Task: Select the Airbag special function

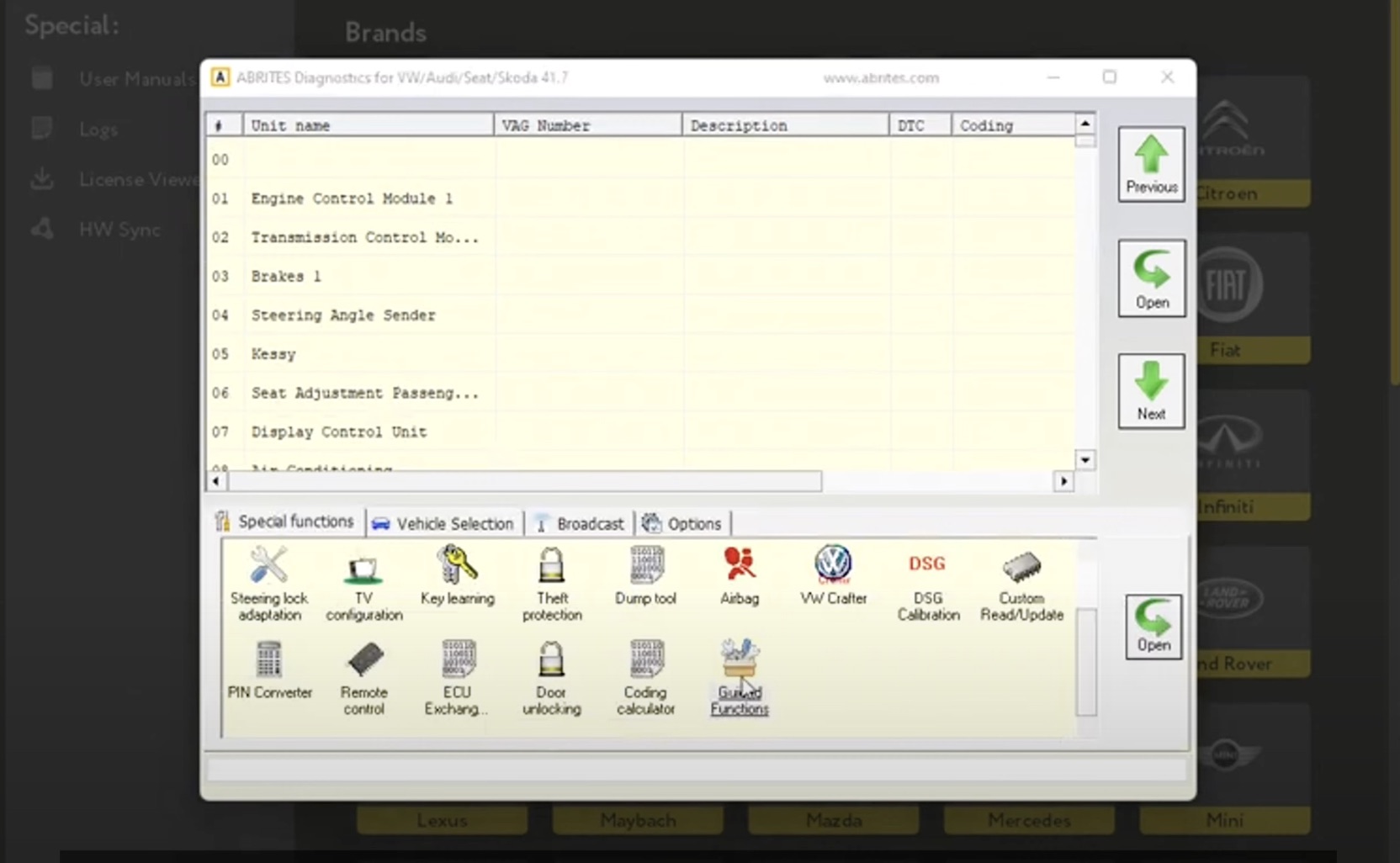Action: pos(740,576)
